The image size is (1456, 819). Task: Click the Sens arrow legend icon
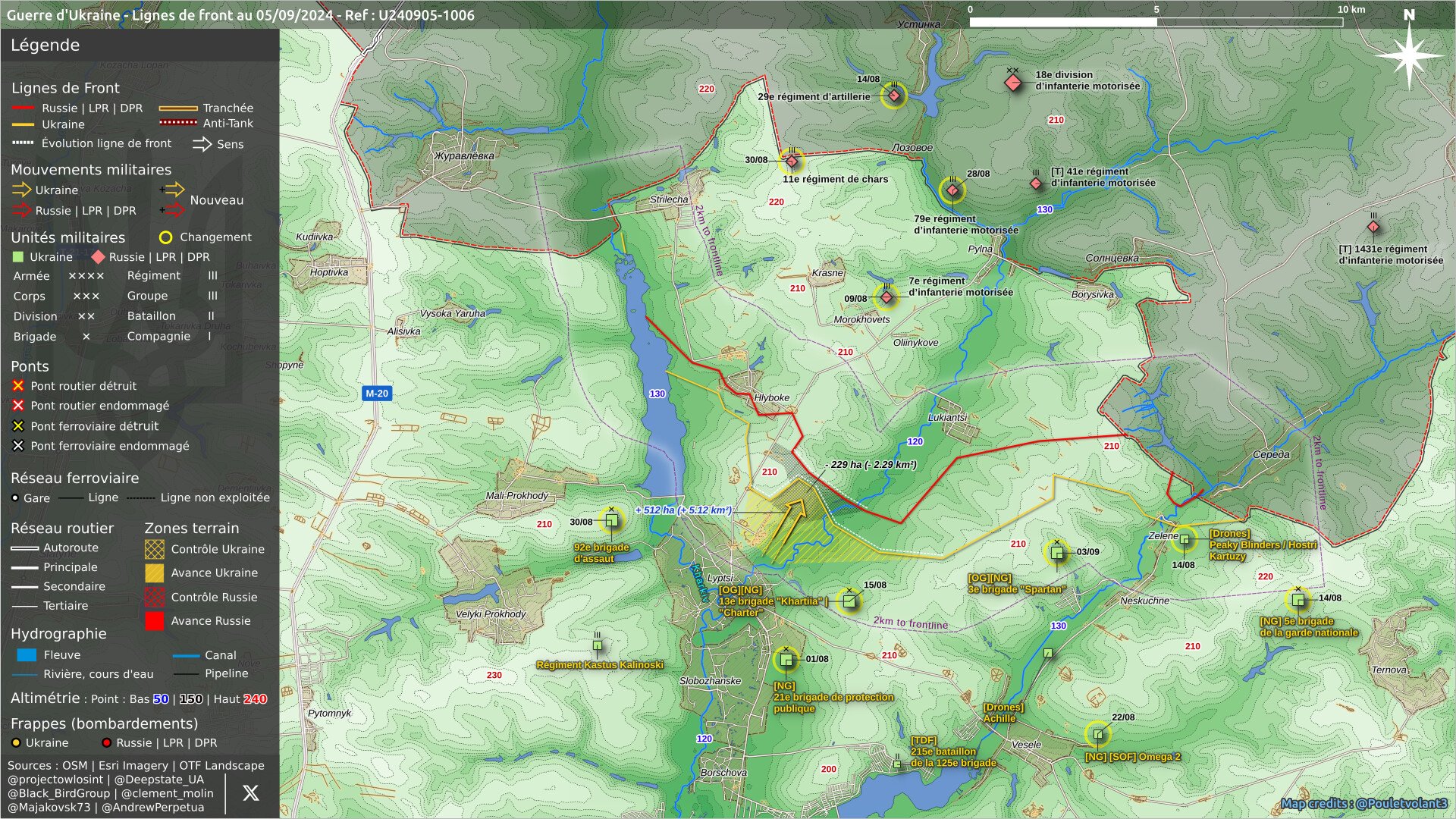(202, 144)
